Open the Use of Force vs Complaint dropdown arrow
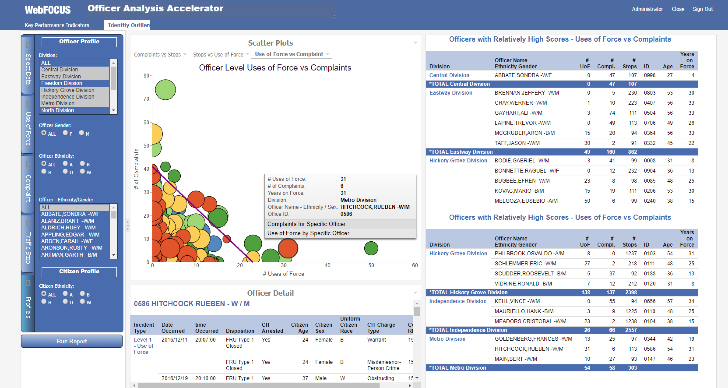The image size is (728, 388). pyautogui.click(x=328, y=54)
